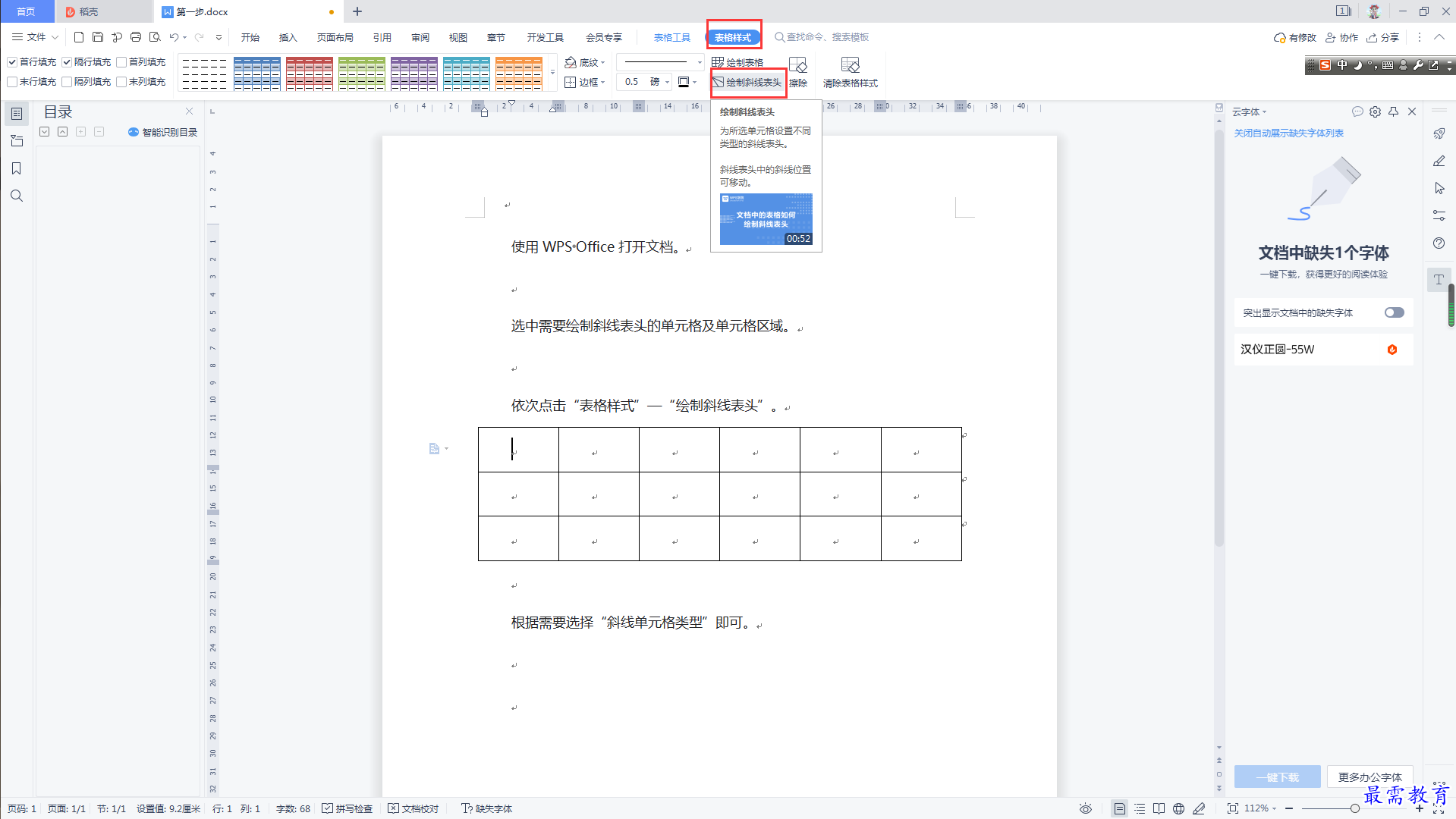Open the 插入 ribbon tab
Screen dimensions: 1456x819
288,37
